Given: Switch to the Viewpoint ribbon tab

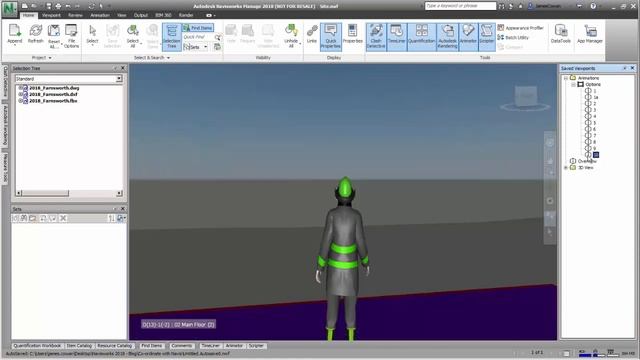Looking at the screenshot, I should (51, 15).
